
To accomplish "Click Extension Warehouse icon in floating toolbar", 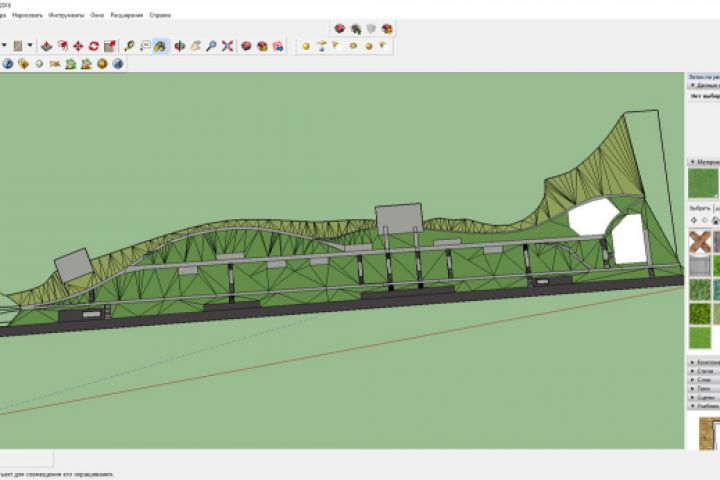I will pos(387,29).
